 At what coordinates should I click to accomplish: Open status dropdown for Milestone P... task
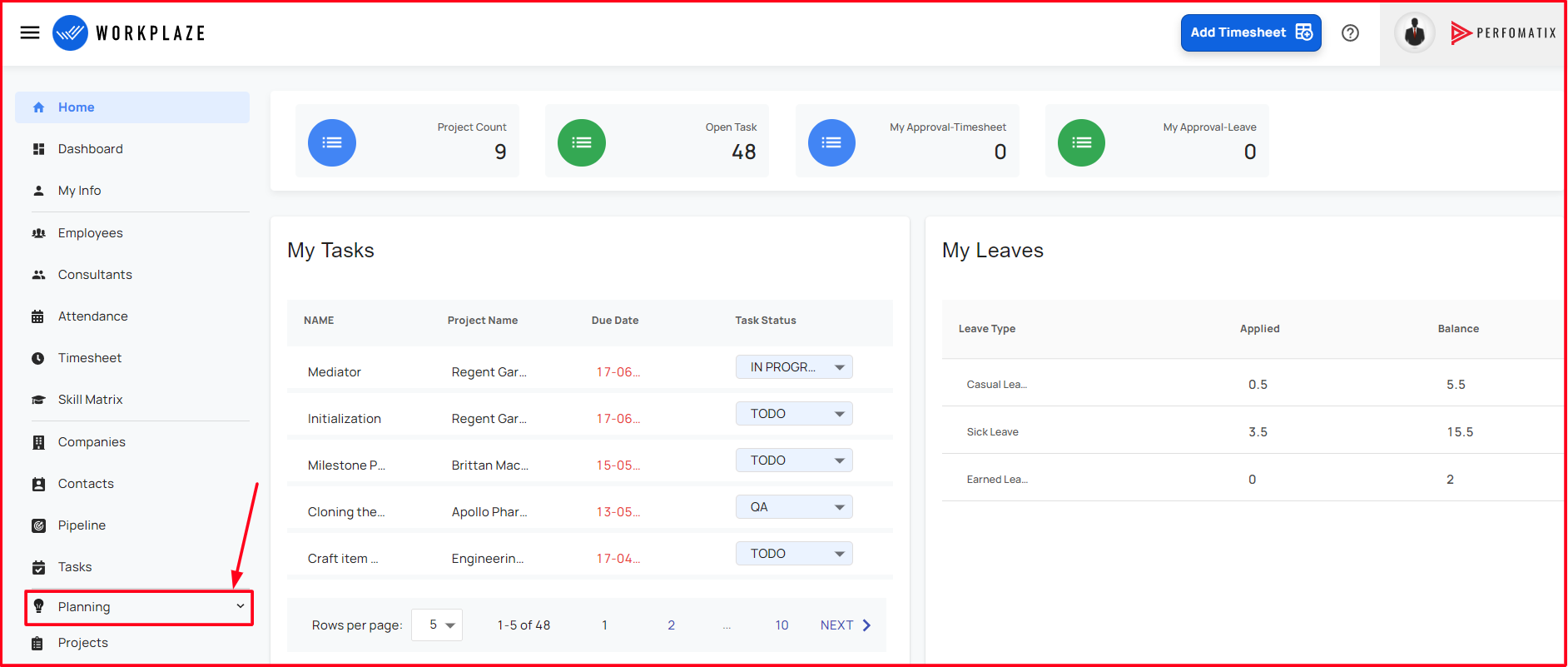point(794,460)
